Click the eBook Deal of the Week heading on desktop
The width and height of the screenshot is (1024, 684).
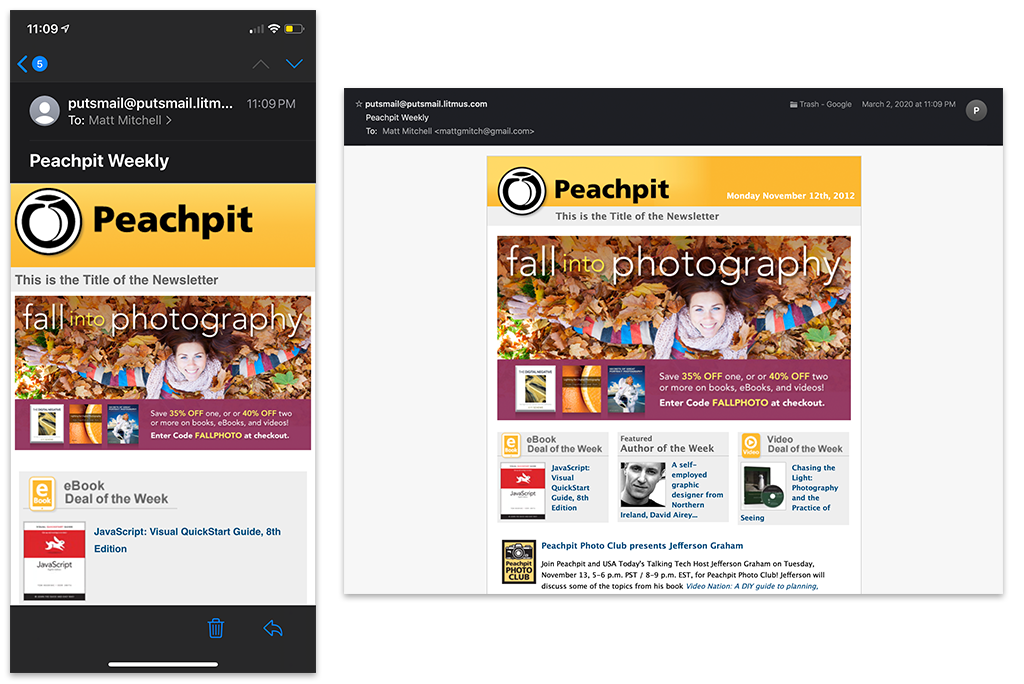tap(564, 444)
